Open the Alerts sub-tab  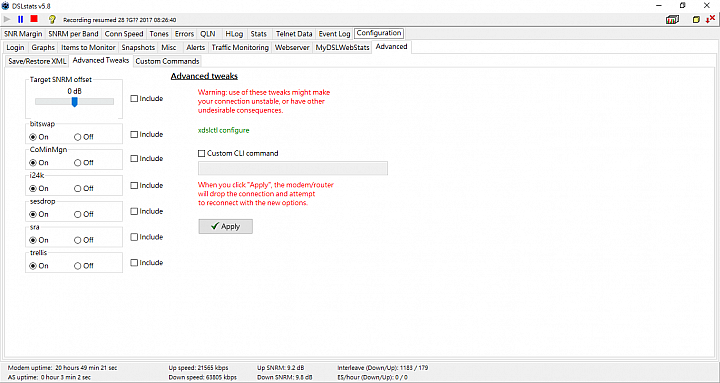(196, 47)
